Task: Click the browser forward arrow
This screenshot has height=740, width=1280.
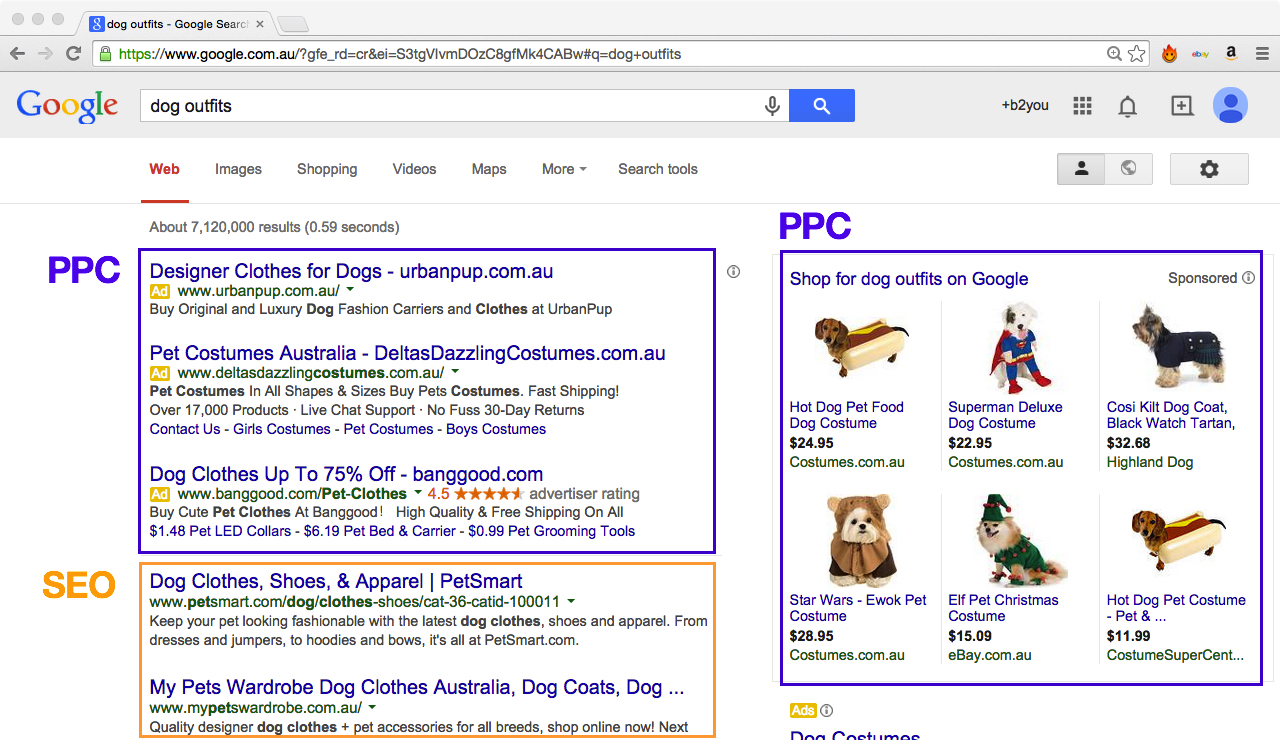Action: [46, 54]
